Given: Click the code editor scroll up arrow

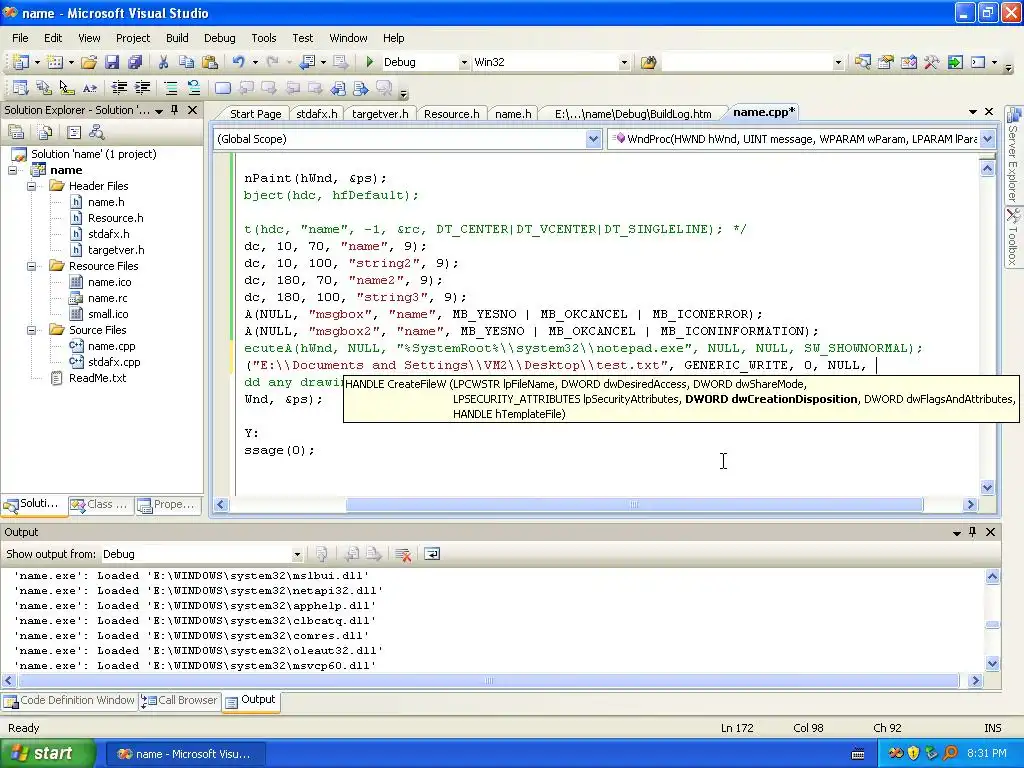Looking at the screenshot, I should point(987,168).
